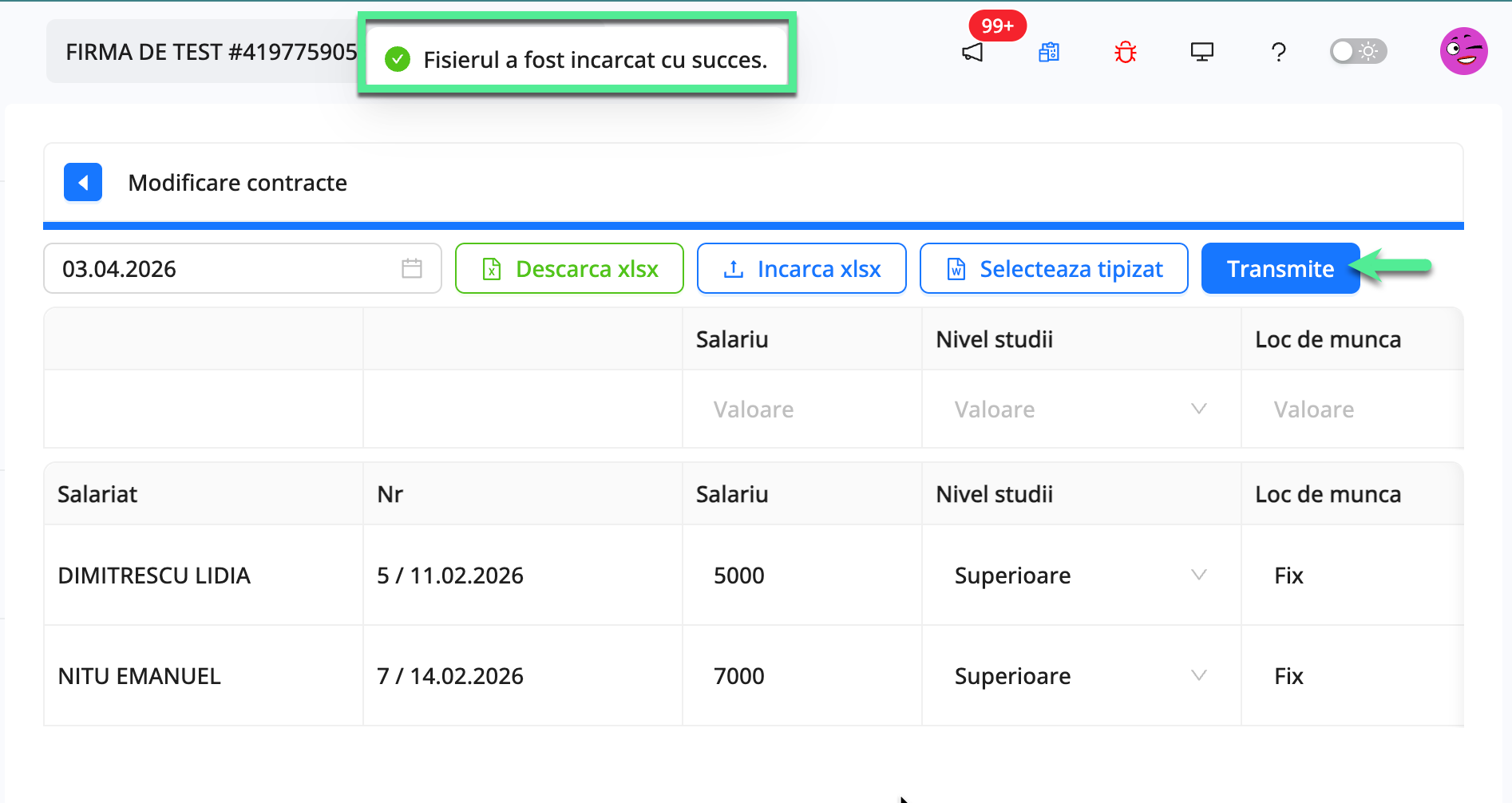Open the blue clipboard panel
The image size is (1512, 803).
[x=1049, y=51]
